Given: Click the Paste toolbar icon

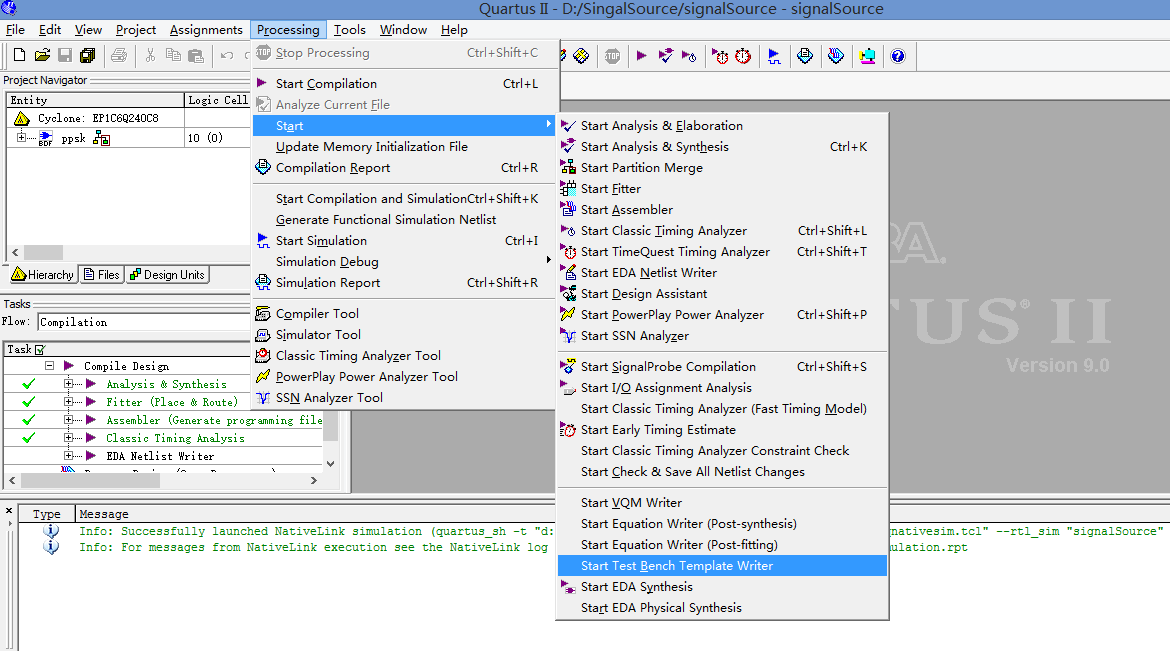Looking at the screenshot, I should 196,55.
